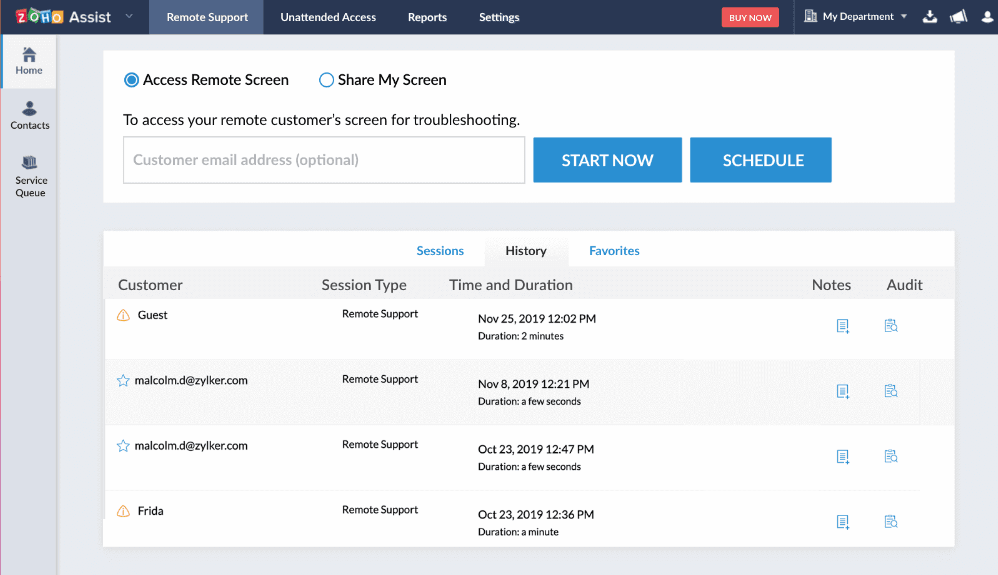Image resolution: width=998 pixels, height=575 pixels.
Task: Switch to the Favorites tab
Action: point(614,251)
